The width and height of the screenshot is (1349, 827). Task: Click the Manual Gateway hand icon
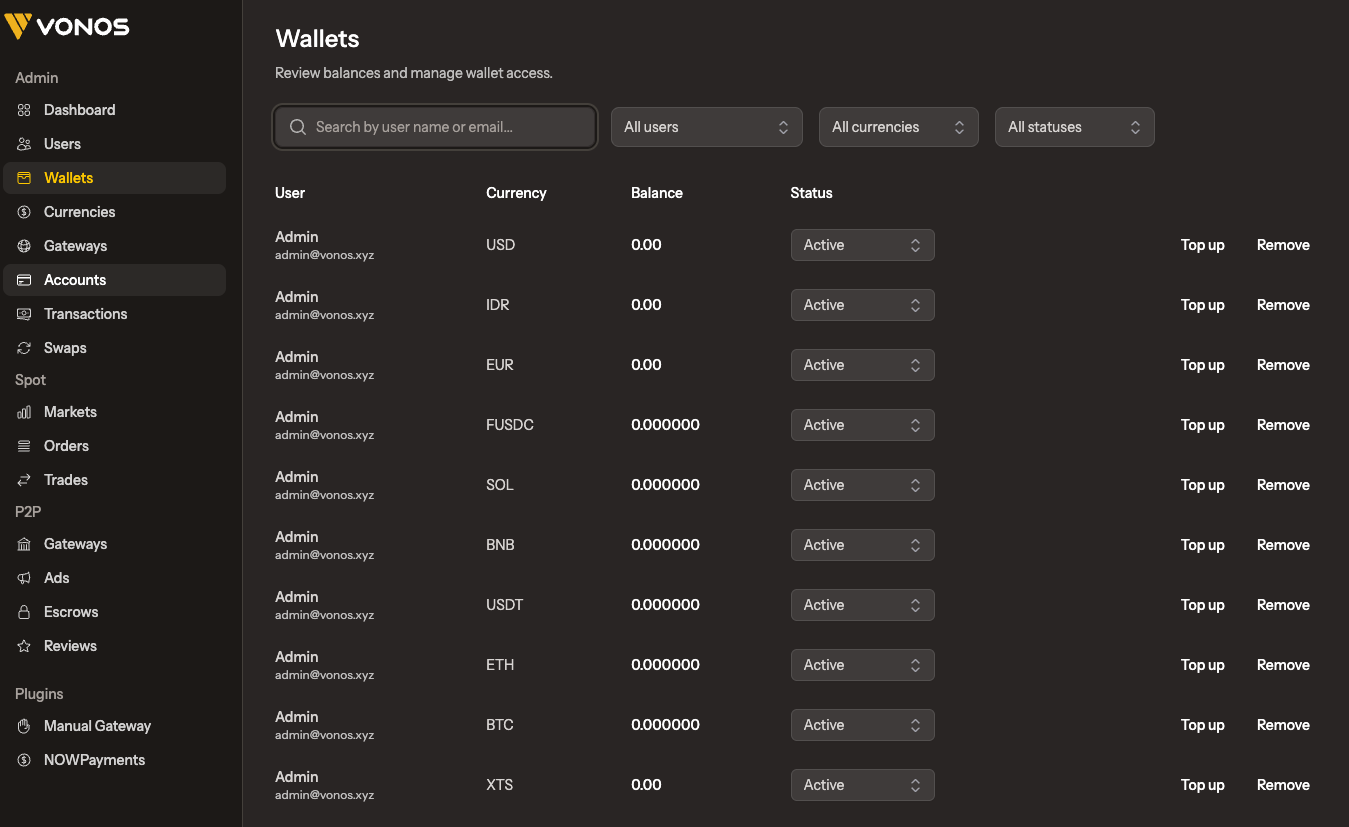(24, 726)
